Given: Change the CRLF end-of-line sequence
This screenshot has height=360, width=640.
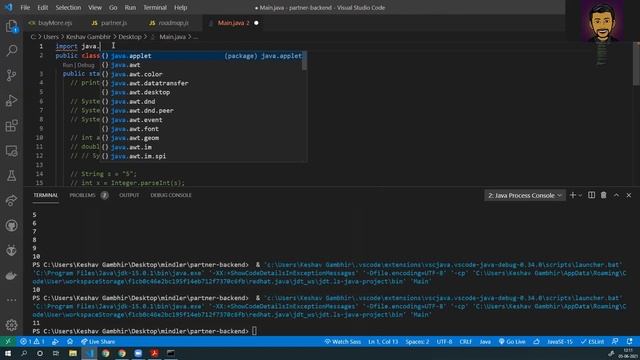Looking at the screenshot, I should point(465,342).
